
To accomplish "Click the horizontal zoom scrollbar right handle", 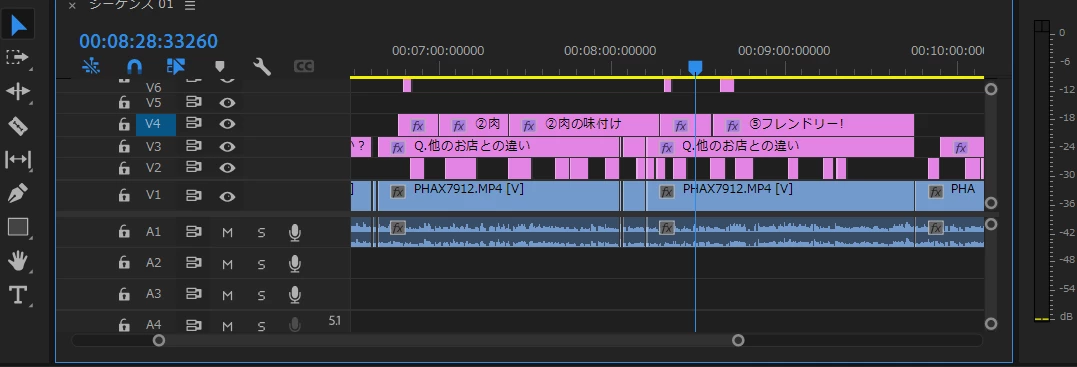I will point(738,340).
